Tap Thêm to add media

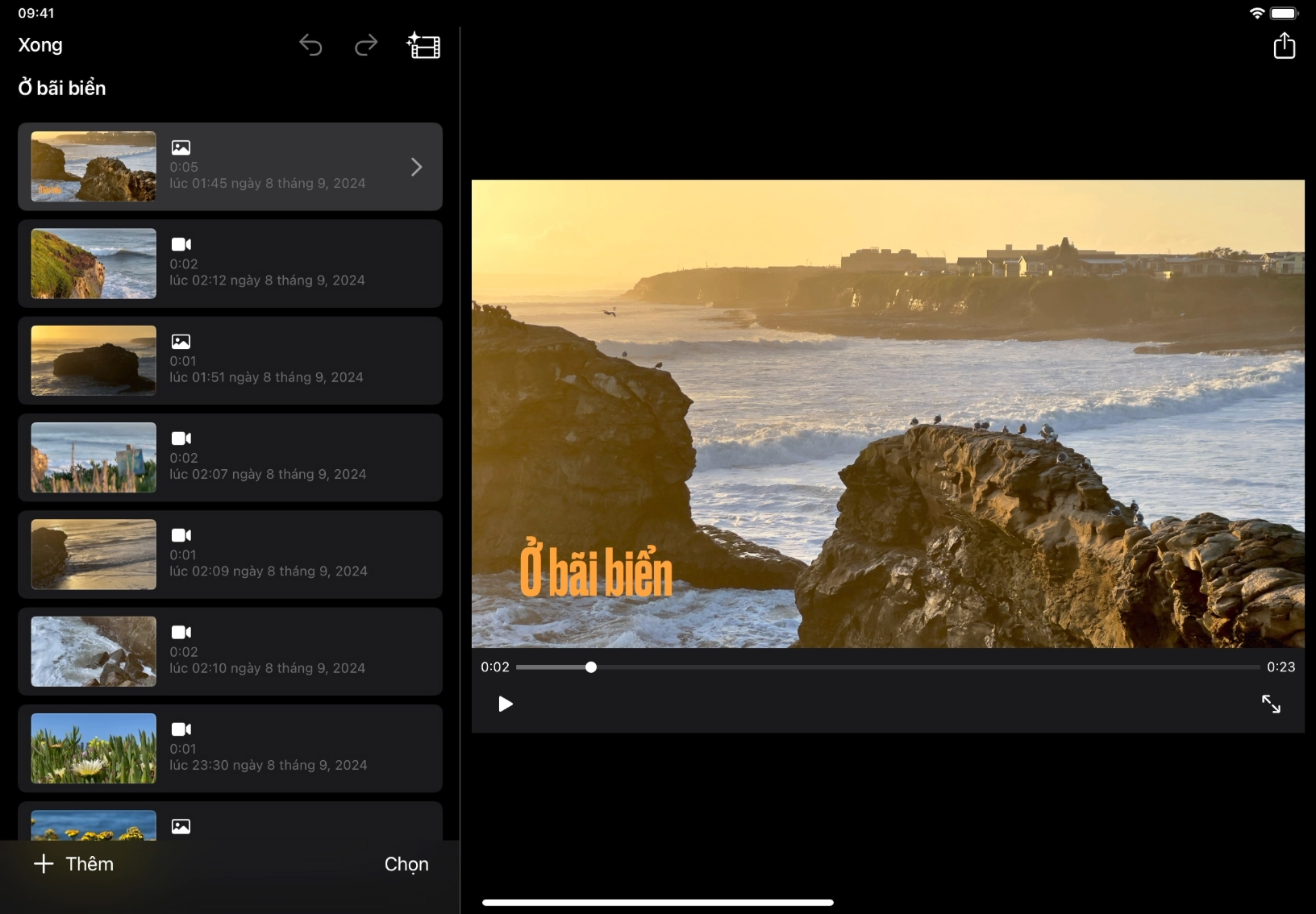74,864
